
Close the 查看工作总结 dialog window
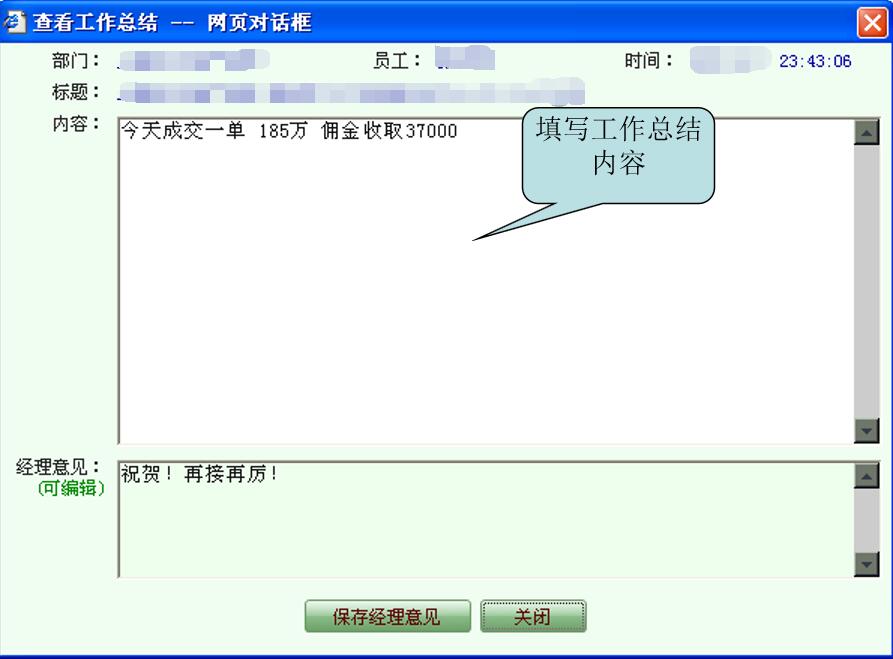[x=872, y=23]
